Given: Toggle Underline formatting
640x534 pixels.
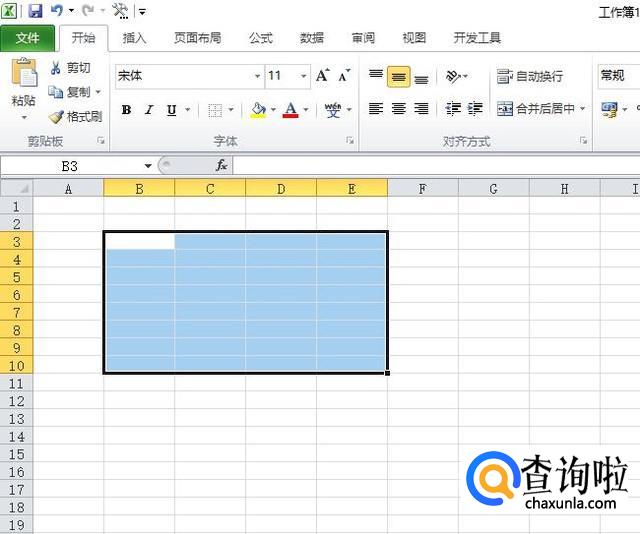Looking at the screenshot, I should pos(172,110).
